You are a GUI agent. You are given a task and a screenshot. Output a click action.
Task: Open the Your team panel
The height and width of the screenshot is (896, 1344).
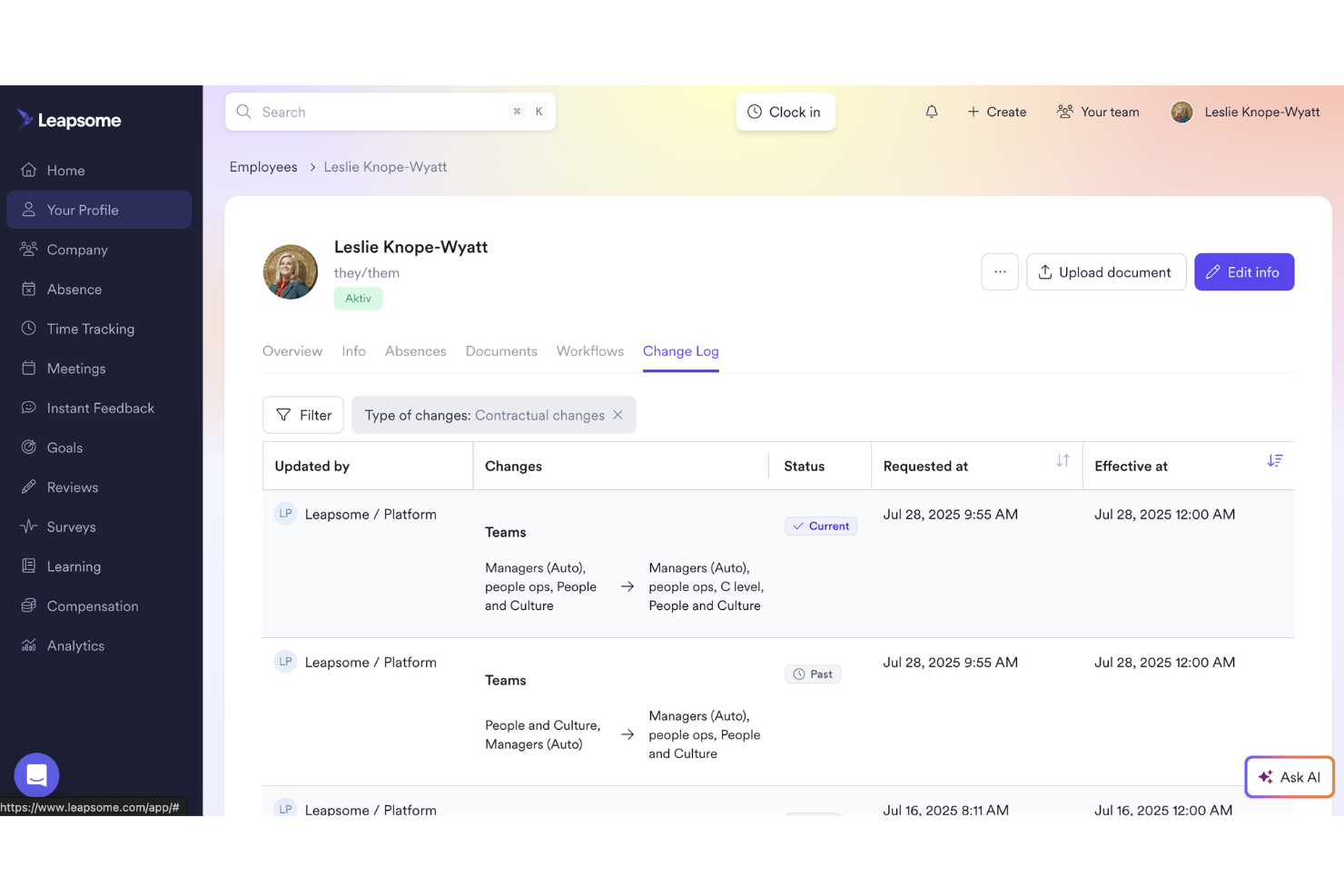[1099, 111]
